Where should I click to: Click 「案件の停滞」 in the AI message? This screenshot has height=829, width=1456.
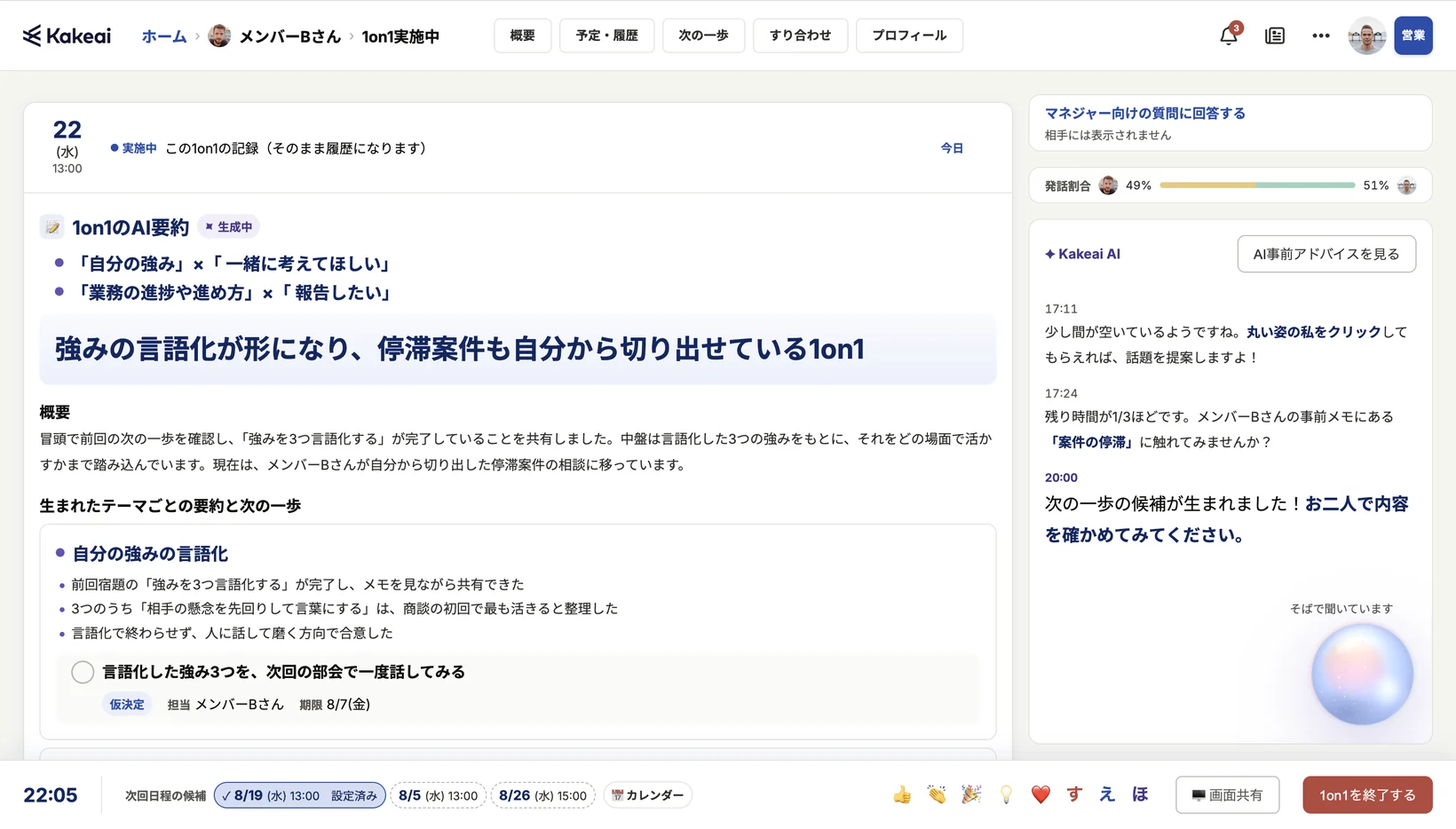1092,442
